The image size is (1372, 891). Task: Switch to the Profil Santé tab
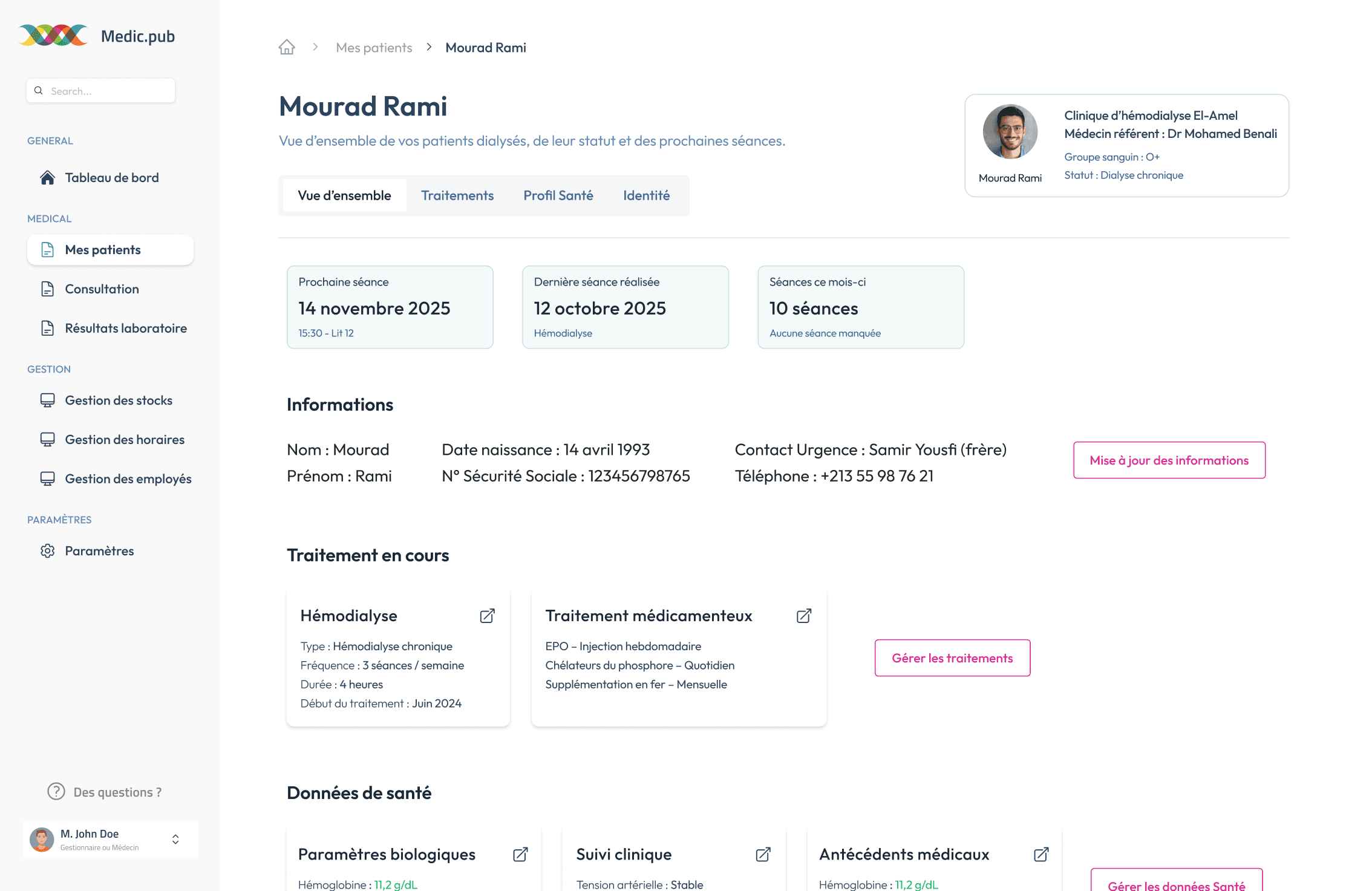pos(558,195)
